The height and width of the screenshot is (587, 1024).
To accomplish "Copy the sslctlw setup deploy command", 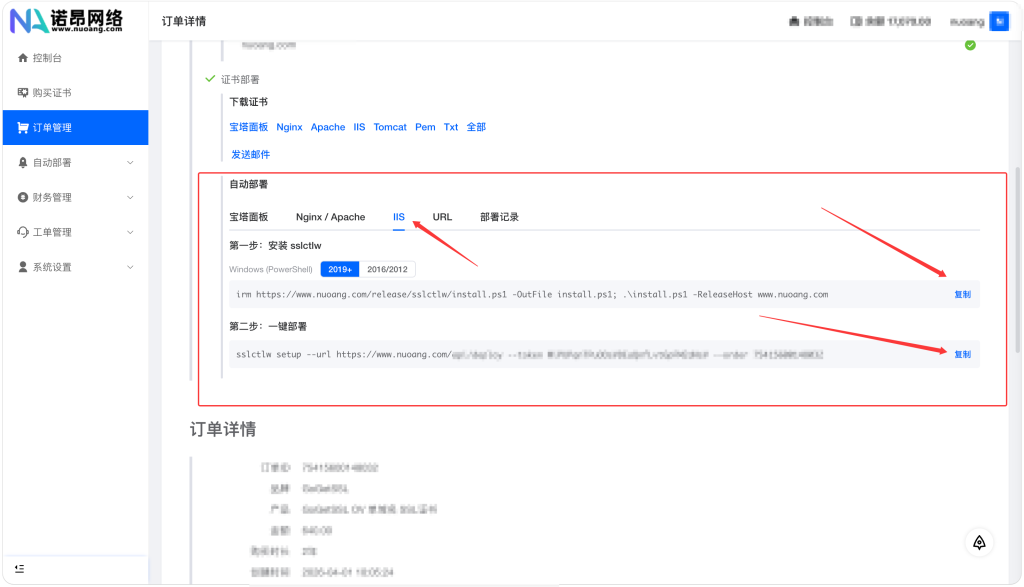I will pos(963,355).
